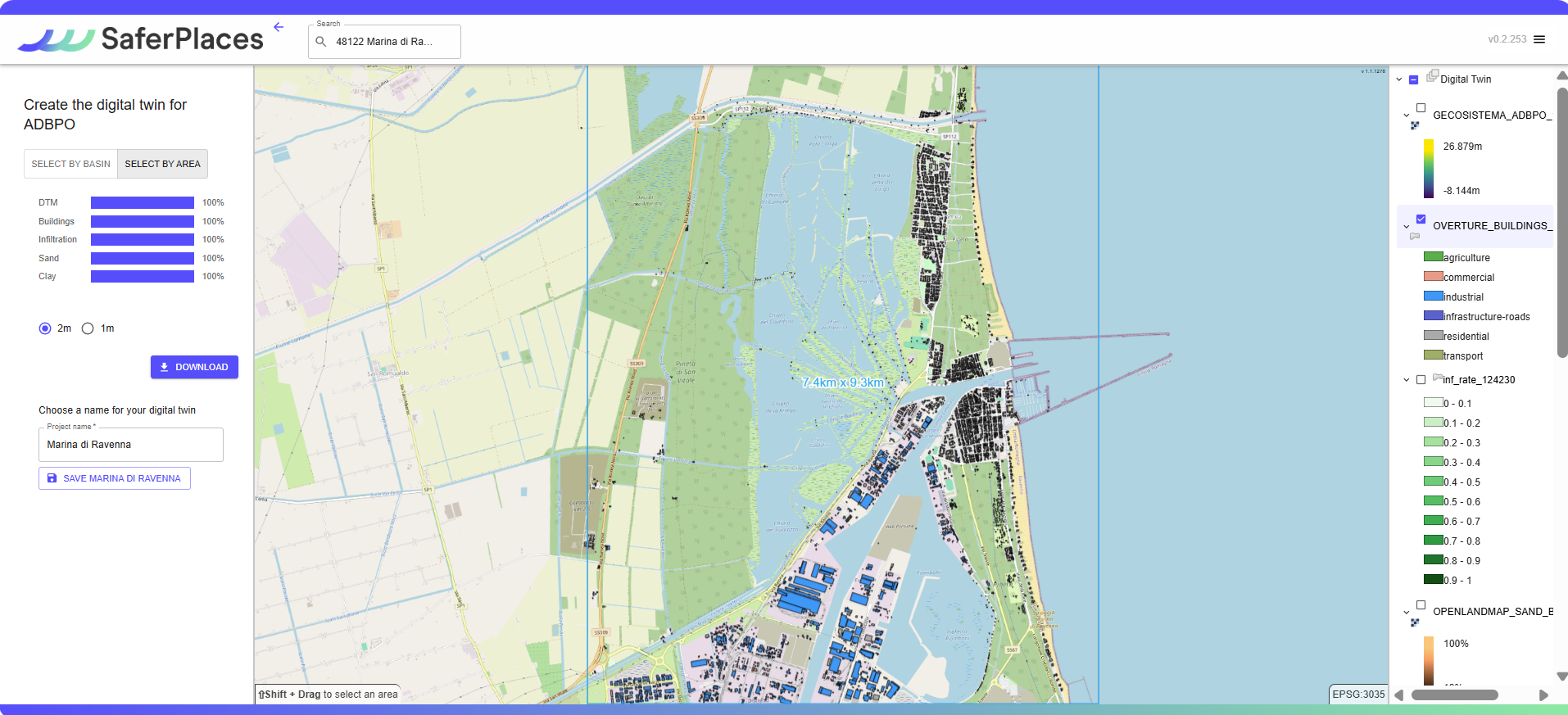Image resolution: width=1568 pixels, height=715 pixels.
Task: Enable the GECOSISTEMA_ADBPO layer checkbox
Action: (1421, 108)
